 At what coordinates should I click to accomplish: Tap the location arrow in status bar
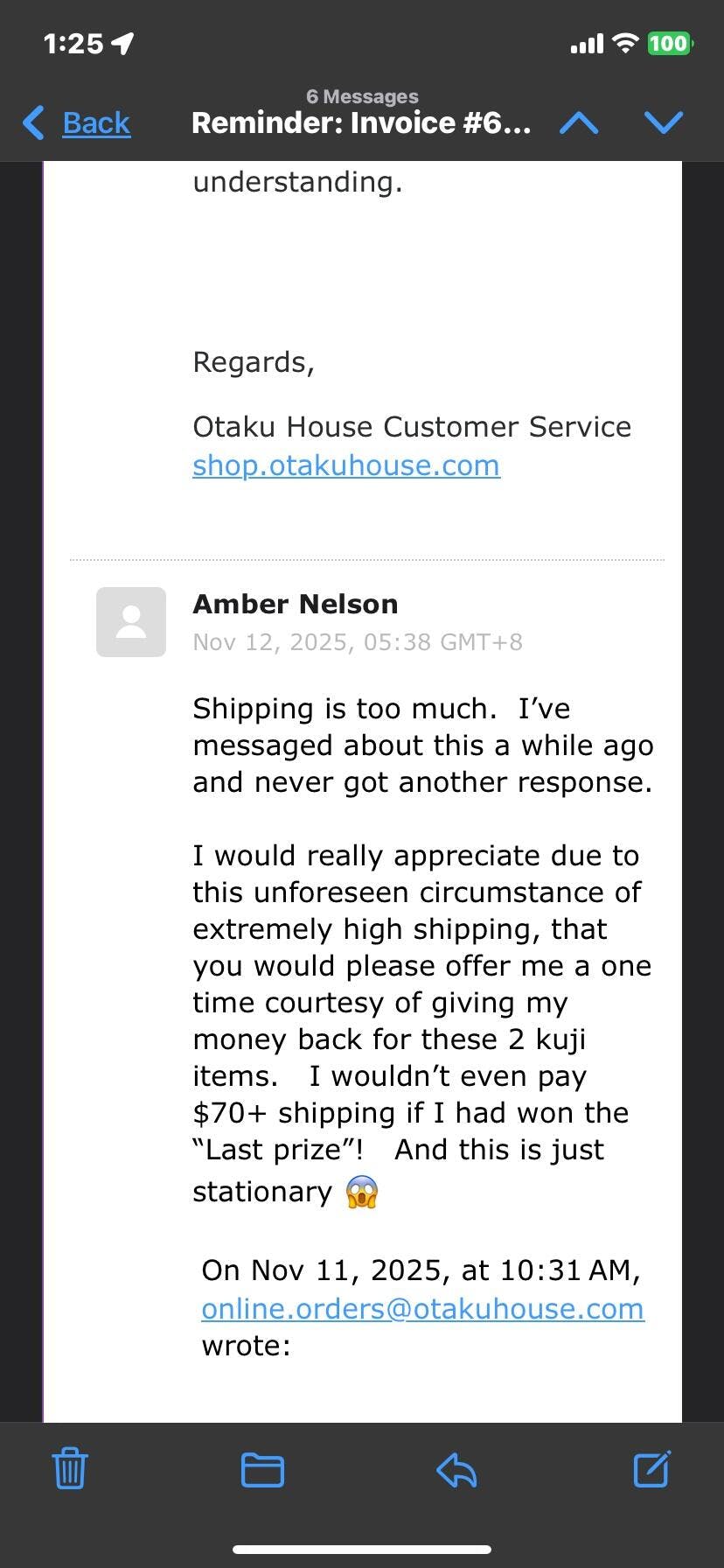click(123, 43)
